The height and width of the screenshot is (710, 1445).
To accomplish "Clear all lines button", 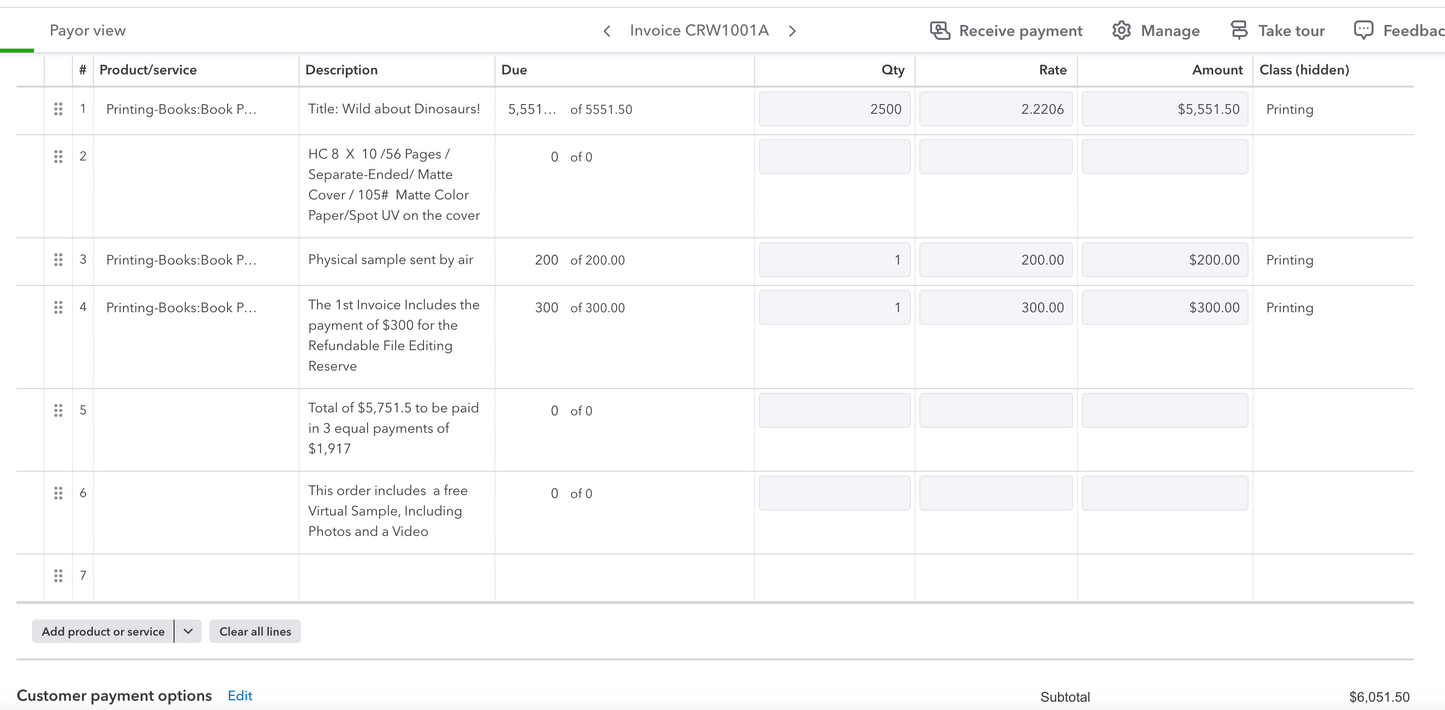I will (255, 632).
